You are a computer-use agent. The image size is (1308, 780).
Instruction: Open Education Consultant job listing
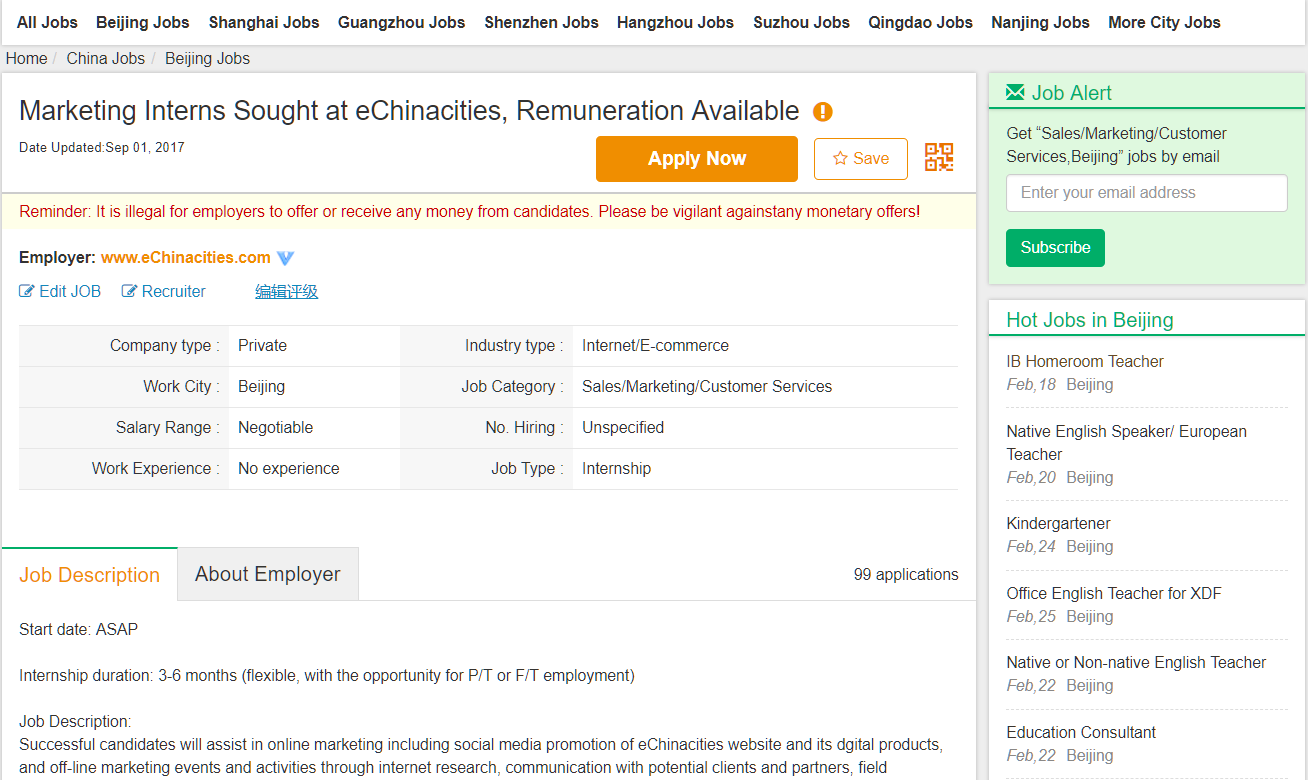pos(1081,733)
